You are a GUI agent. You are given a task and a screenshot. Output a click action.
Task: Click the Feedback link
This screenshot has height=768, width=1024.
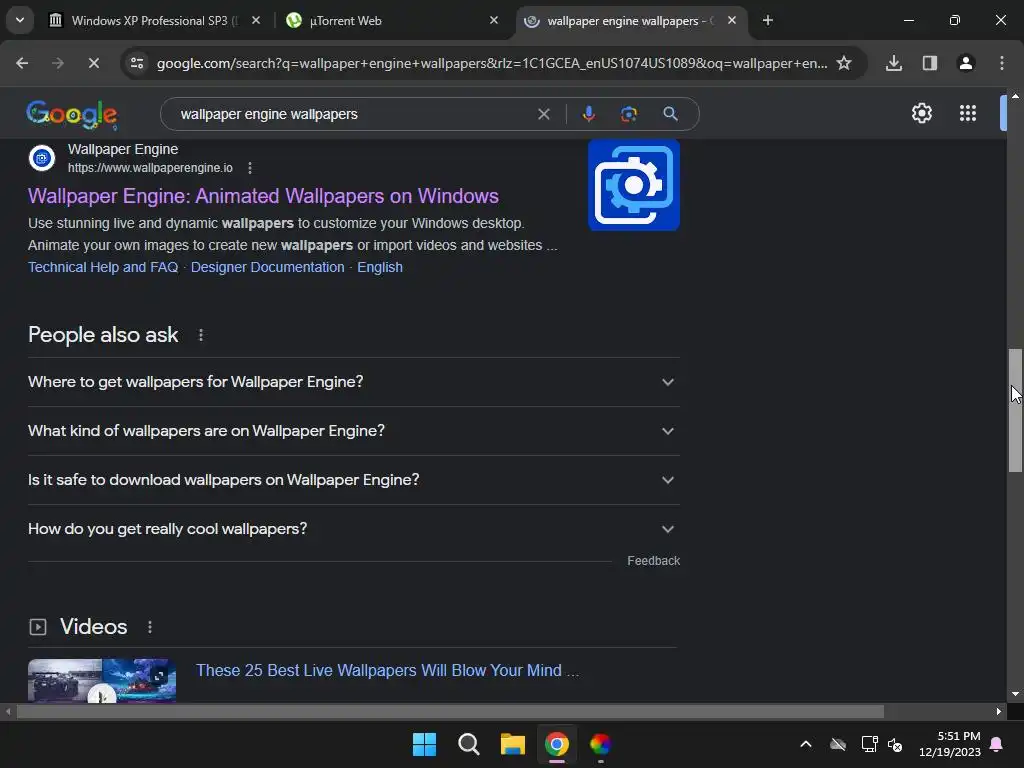653,561
